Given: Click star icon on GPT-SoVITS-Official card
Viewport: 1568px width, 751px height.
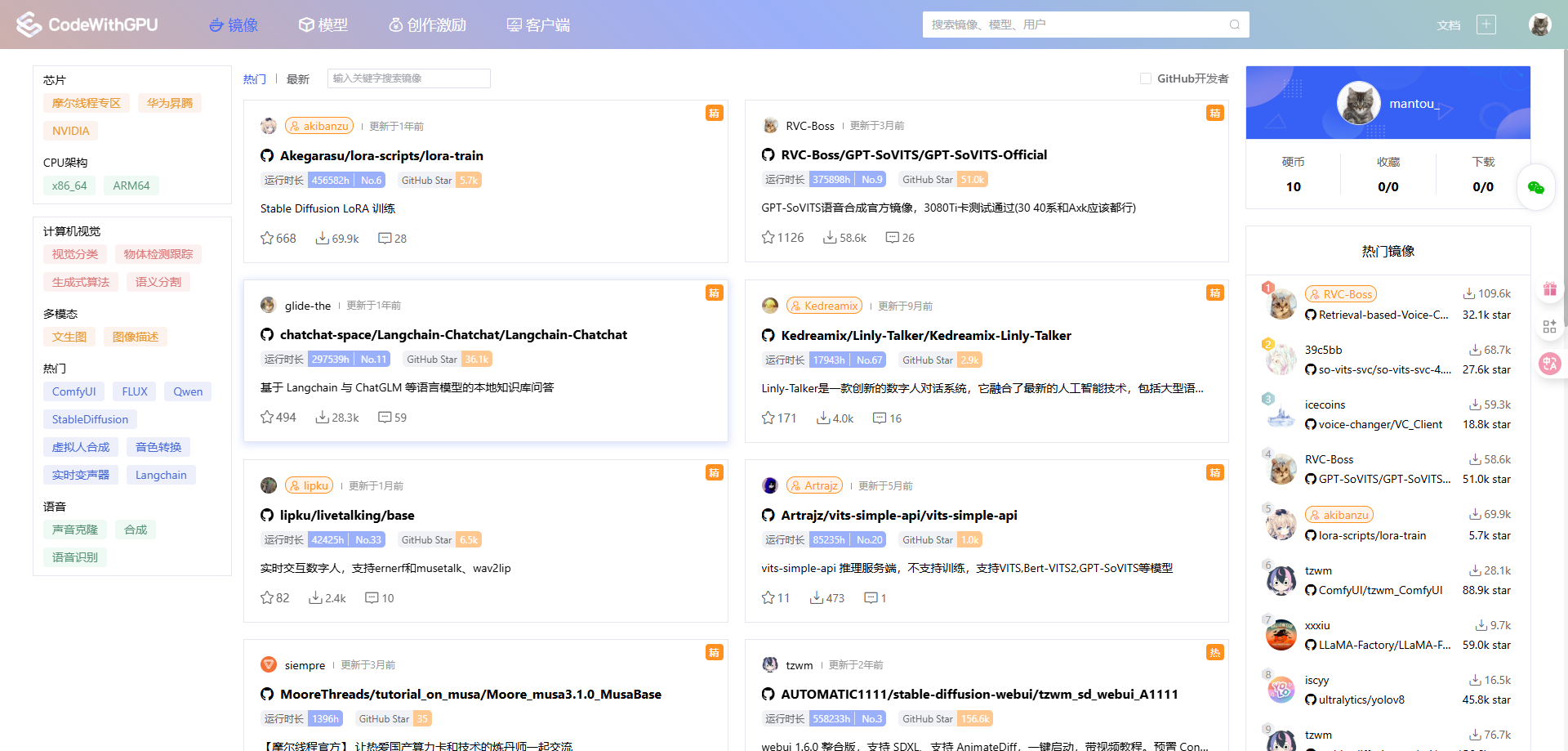Looking at the screenshot, I should pyautogui.click(x=768, y=238).
